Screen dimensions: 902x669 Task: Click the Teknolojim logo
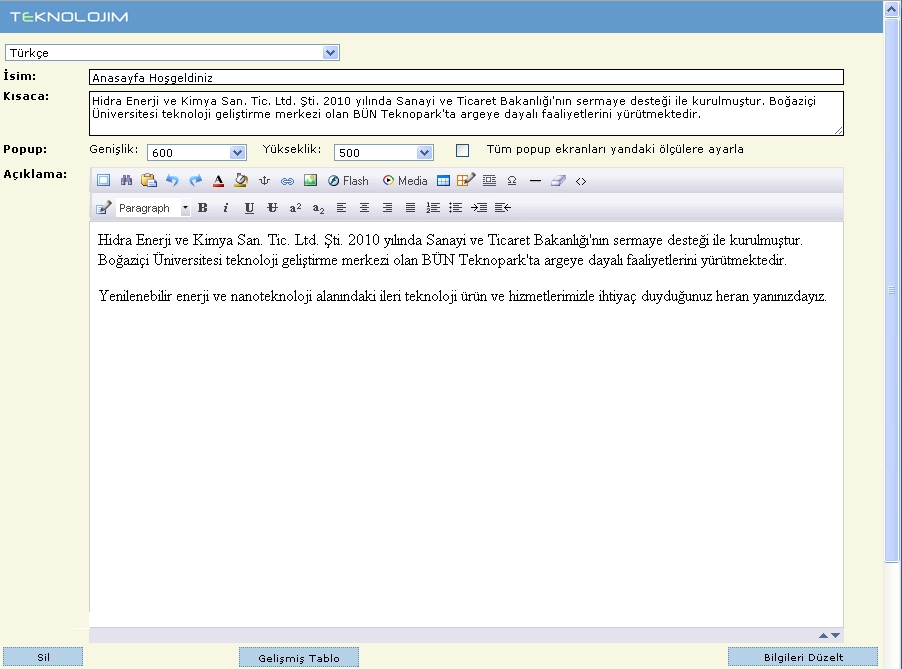coord(69,17)
